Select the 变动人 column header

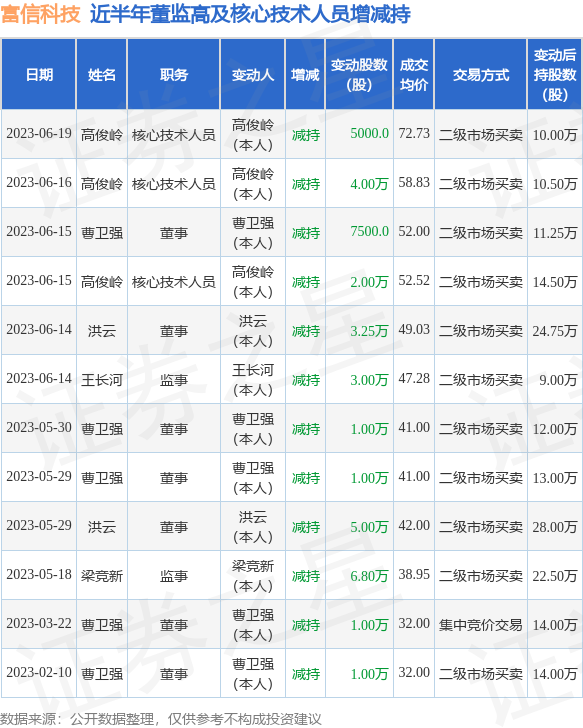coord(253,74)
